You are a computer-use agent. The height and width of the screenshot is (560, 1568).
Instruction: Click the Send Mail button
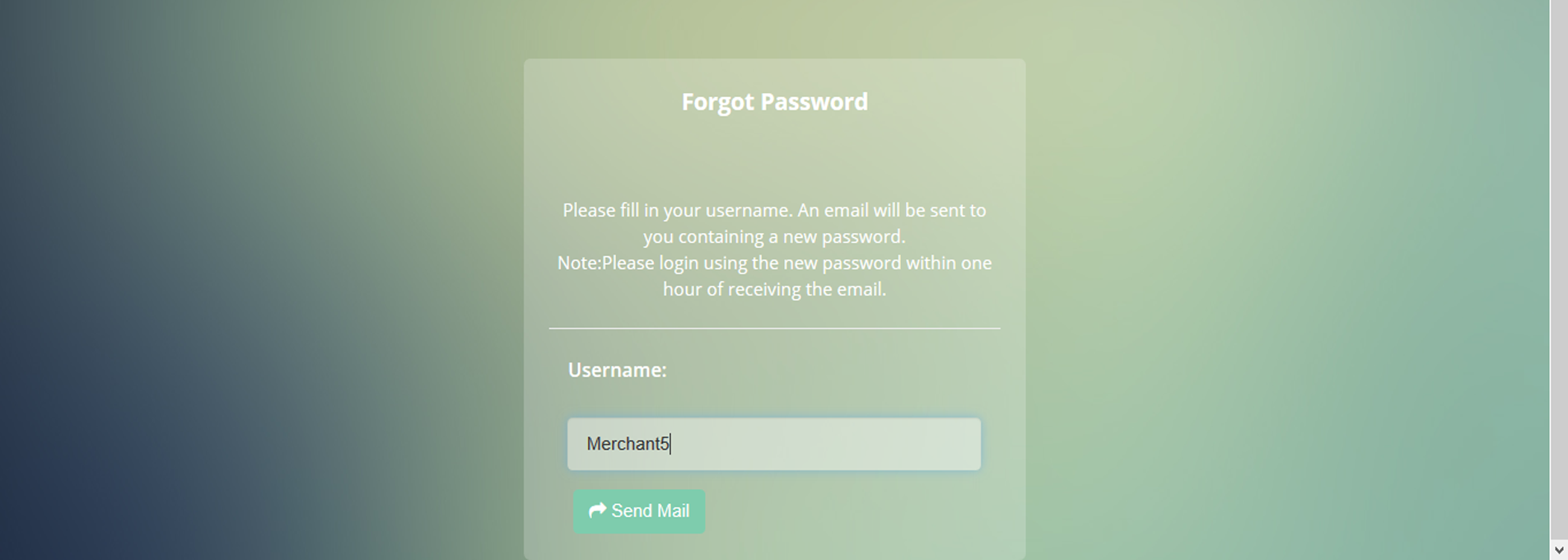tap(639, 511)
